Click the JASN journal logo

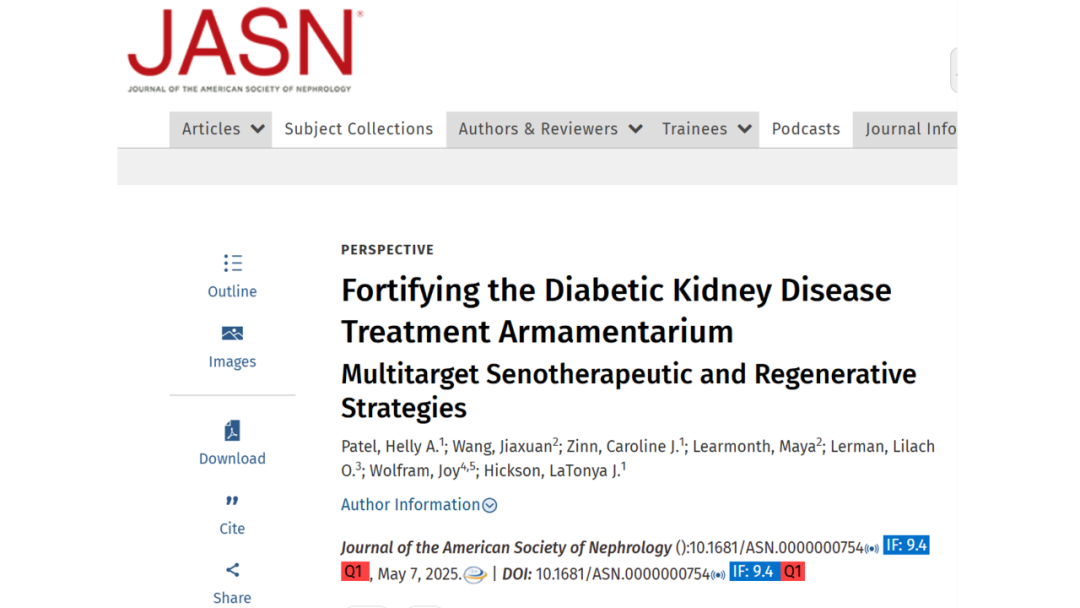click(245, 51)
